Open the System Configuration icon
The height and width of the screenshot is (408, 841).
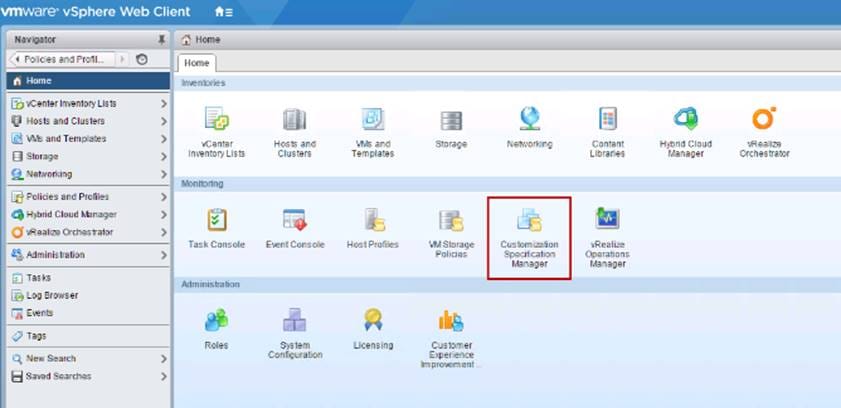coord(294,320)
